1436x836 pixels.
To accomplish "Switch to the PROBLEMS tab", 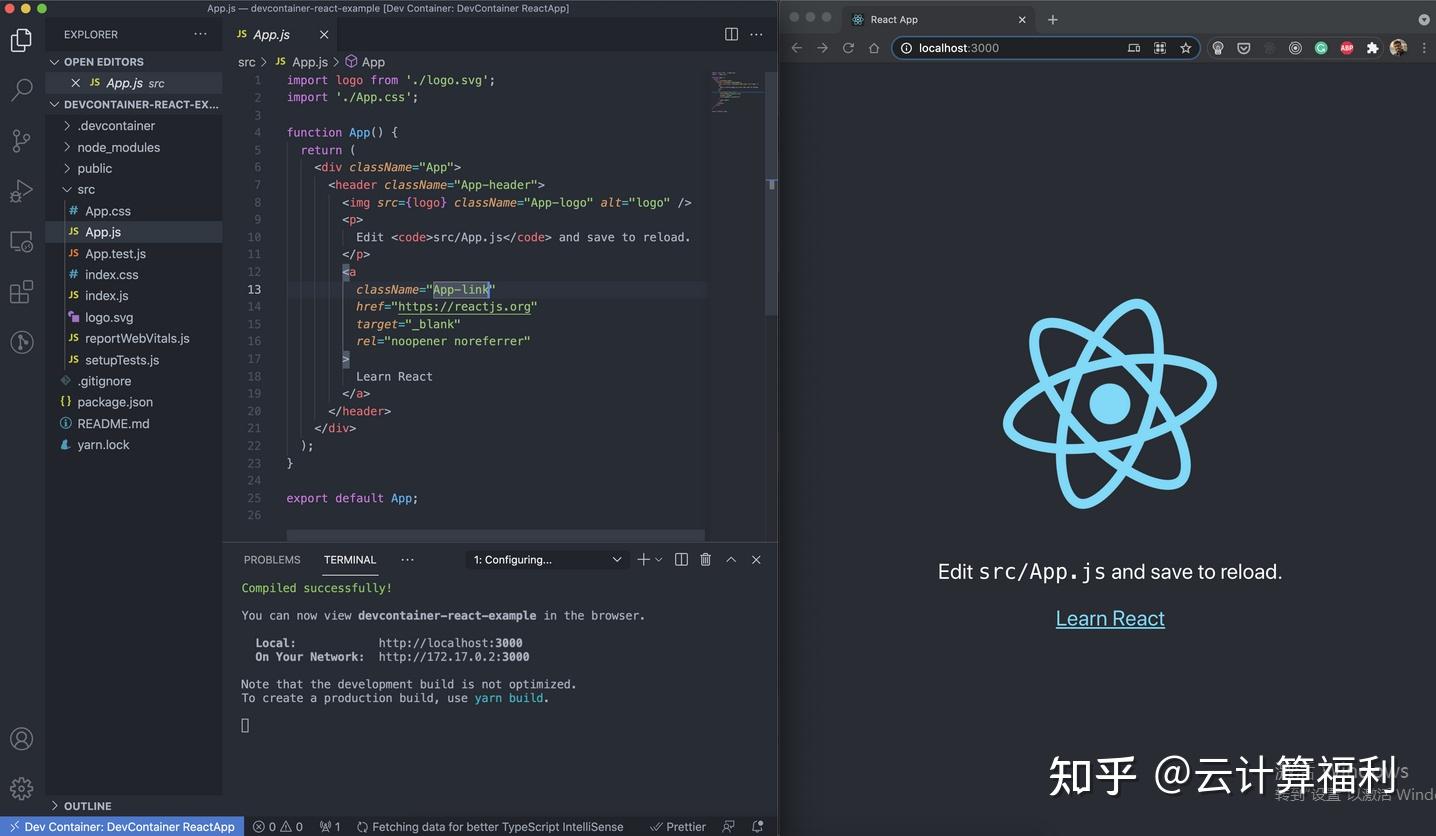I will click(271, 559).
